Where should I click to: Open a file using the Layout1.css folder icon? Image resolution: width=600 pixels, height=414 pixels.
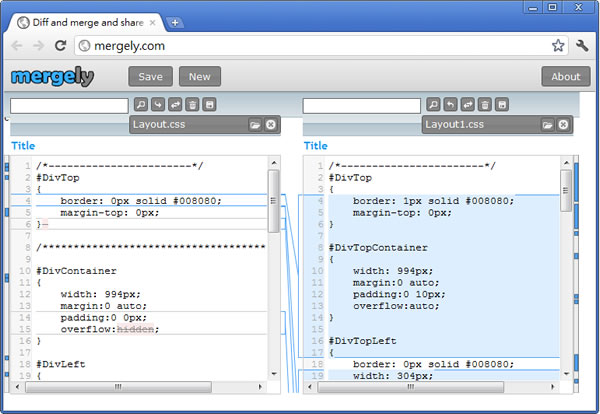pyautogui.click(x=547, y=125)
